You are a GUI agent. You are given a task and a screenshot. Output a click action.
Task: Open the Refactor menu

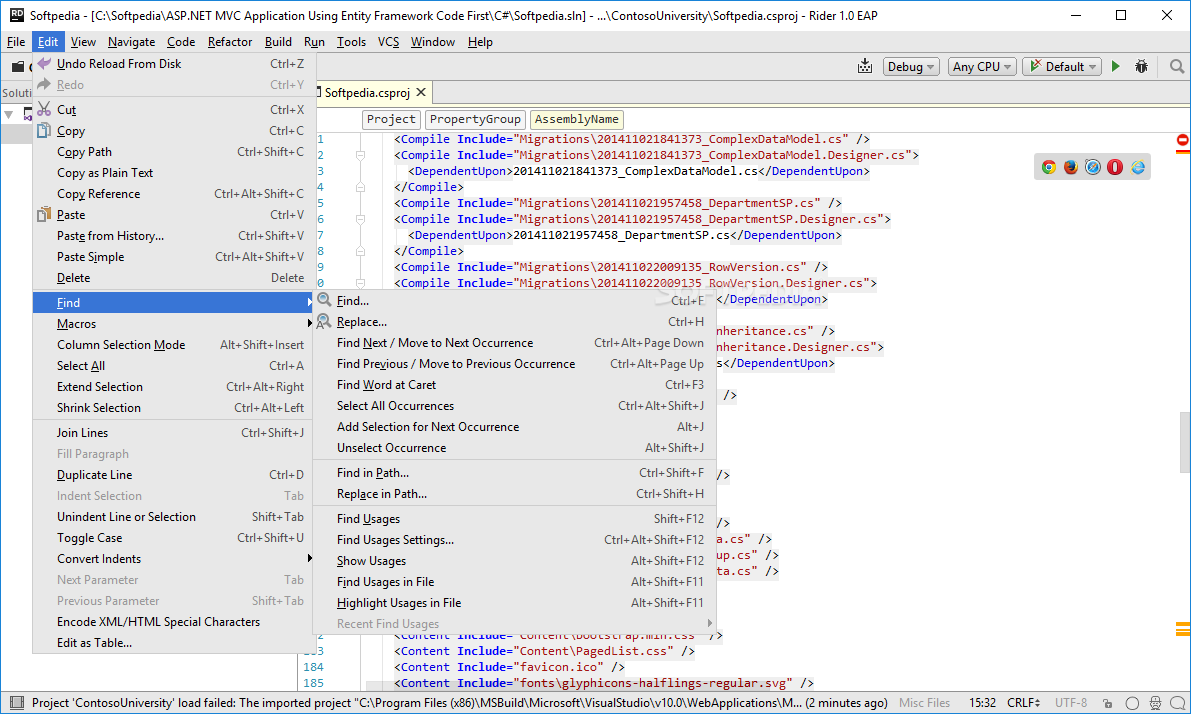coord(229,42)
